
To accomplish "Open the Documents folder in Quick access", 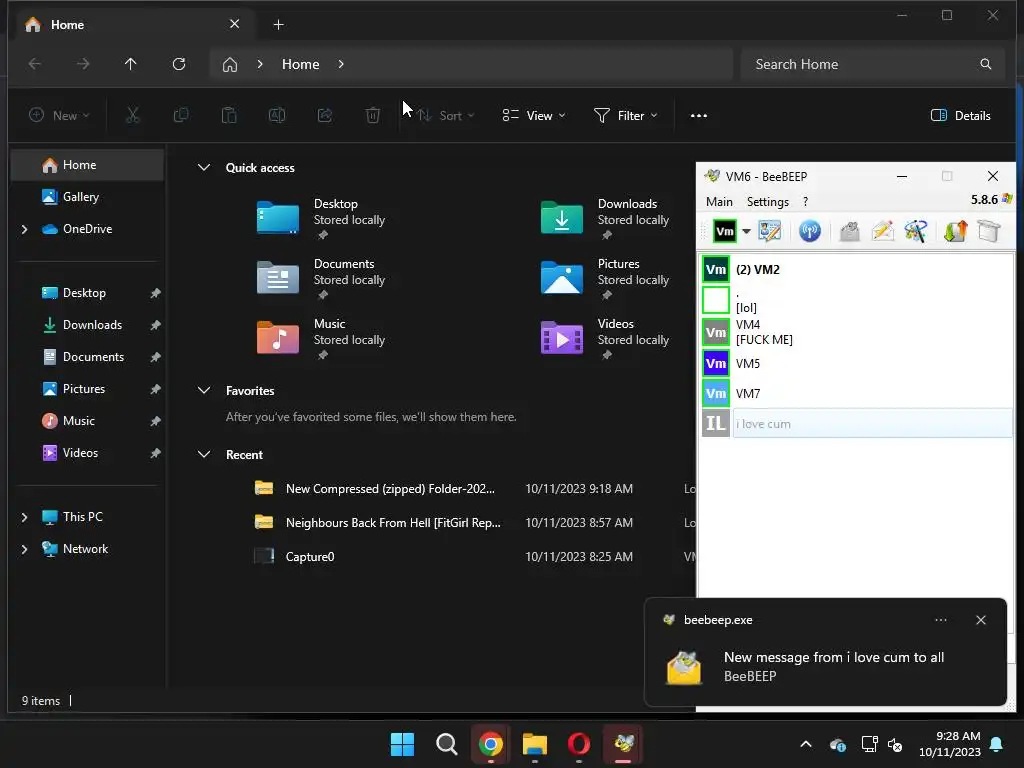I will coord(321,278).
